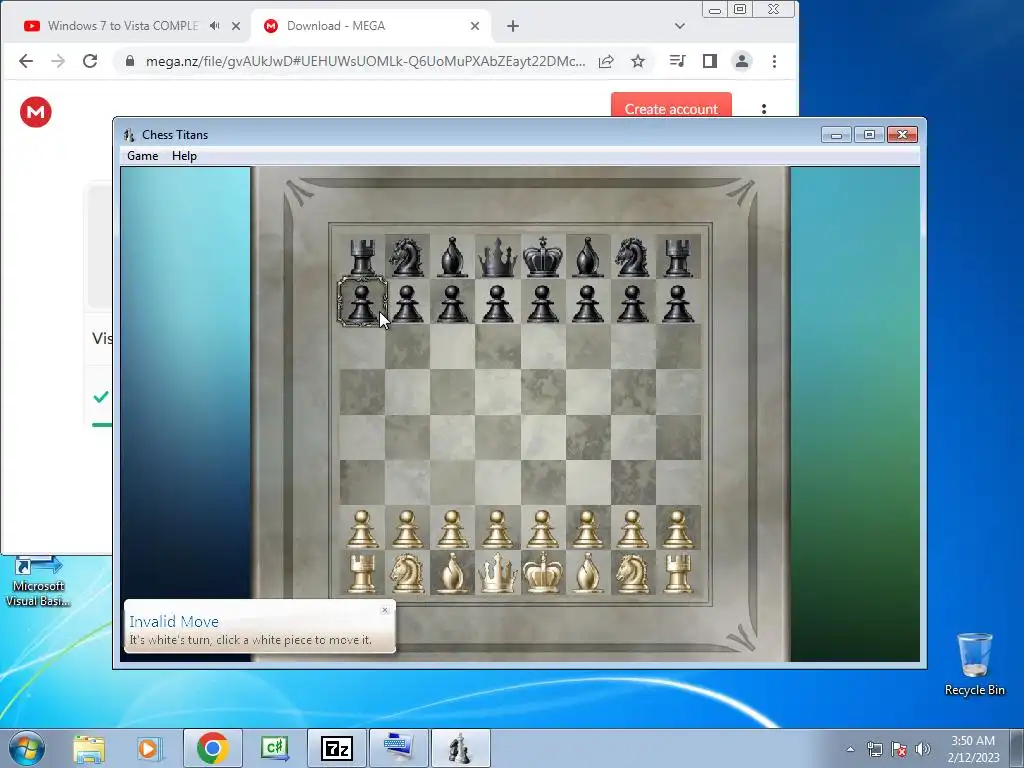Viewport: 1024px width, 768px height.
Task: Switch to Chrome on the taskbar
Action: pos(212,748)
